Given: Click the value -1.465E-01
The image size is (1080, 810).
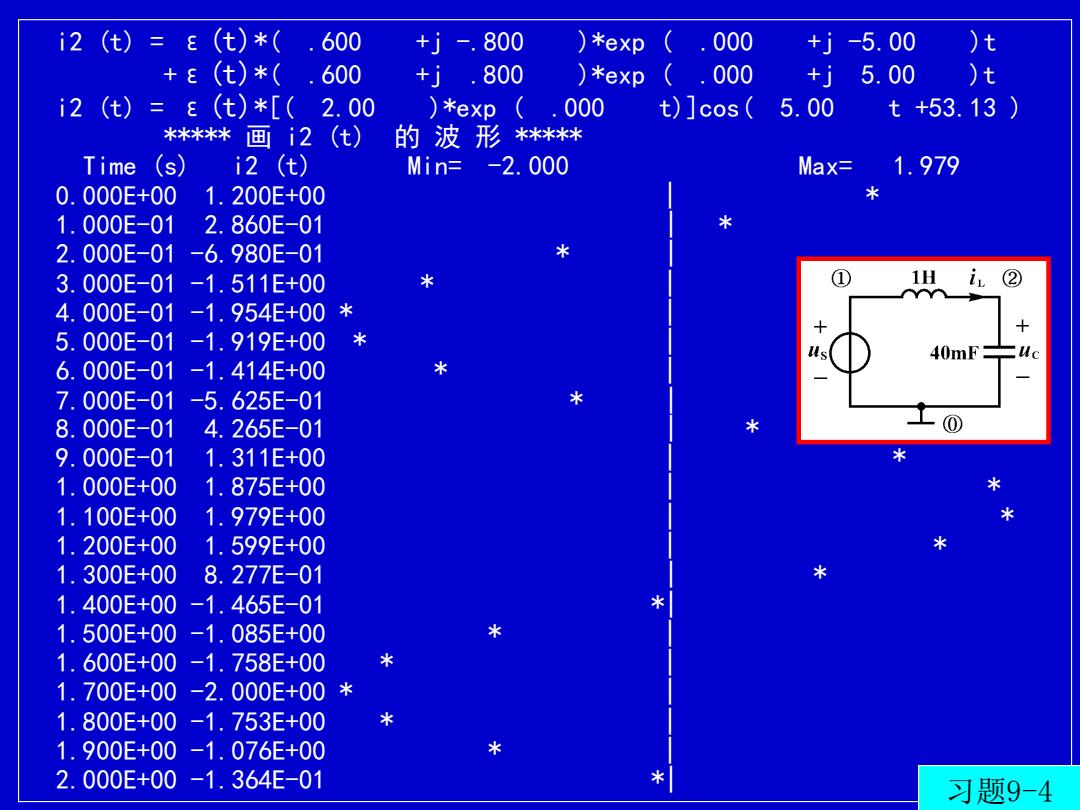Looking at the screenshot, I should (256, 605).
